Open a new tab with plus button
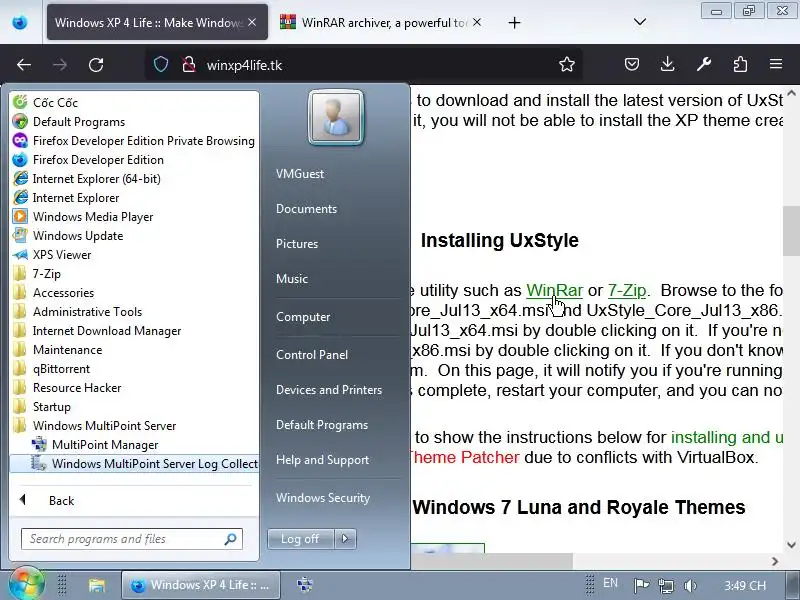Viewport: 800px width, 600px height. [514, 22]
